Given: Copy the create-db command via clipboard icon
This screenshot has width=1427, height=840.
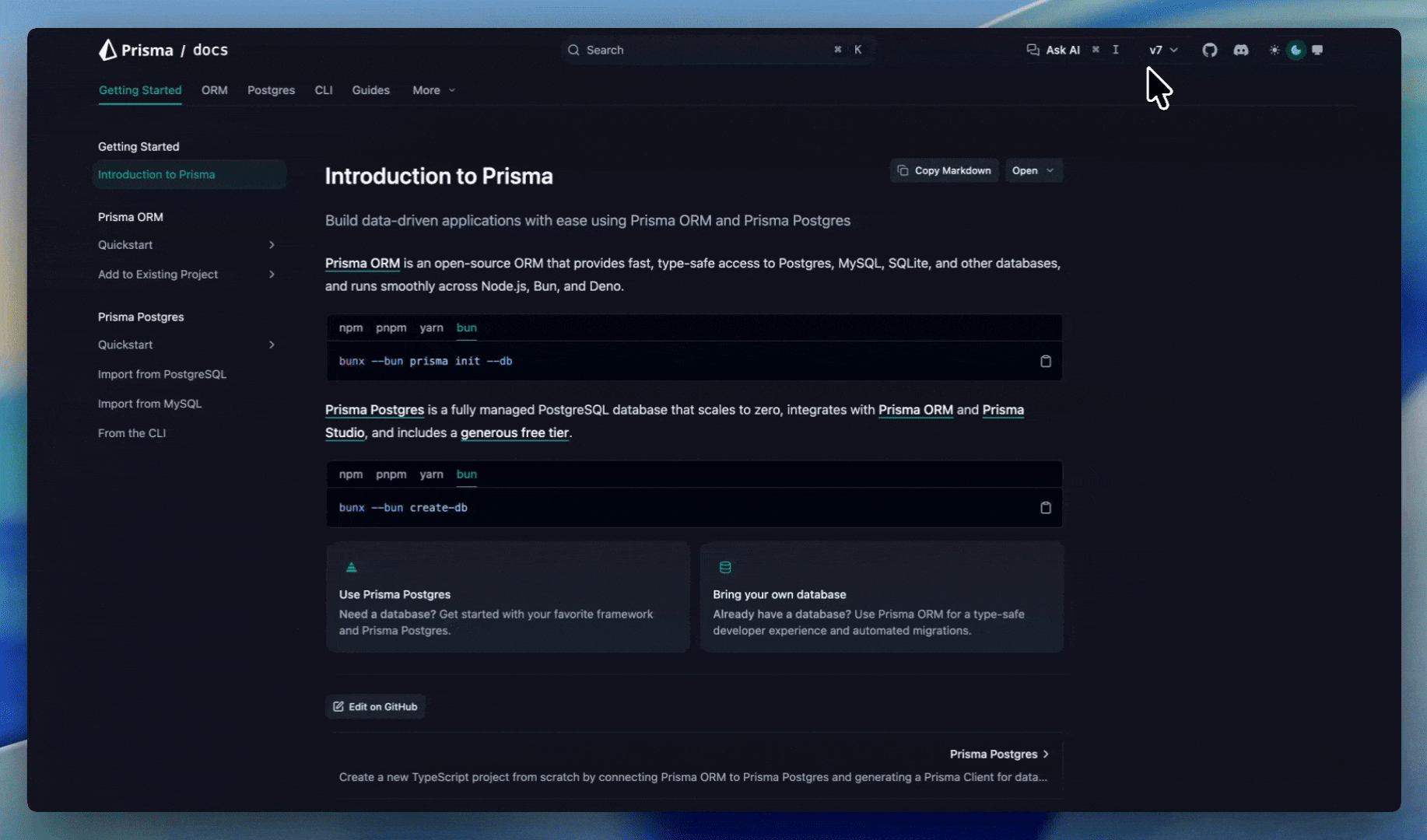Looking at the screenshot, I should (1046, 507).
